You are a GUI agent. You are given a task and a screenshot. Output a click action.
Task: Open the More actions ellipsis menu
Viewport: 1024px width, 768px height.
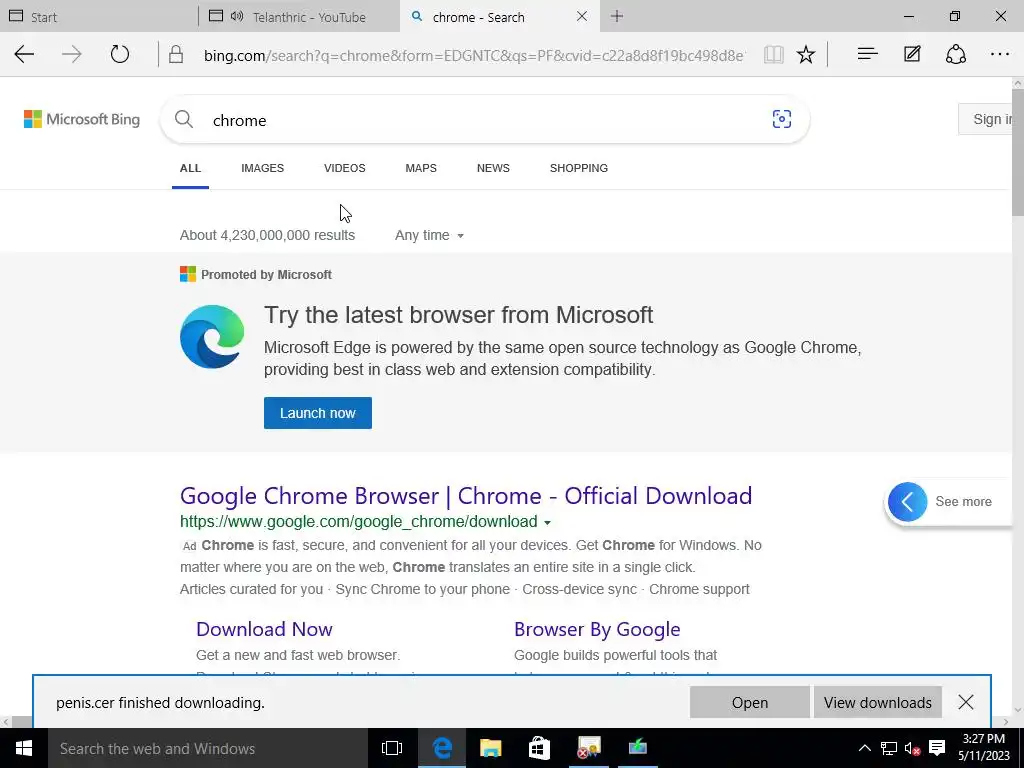point(1000,54)
